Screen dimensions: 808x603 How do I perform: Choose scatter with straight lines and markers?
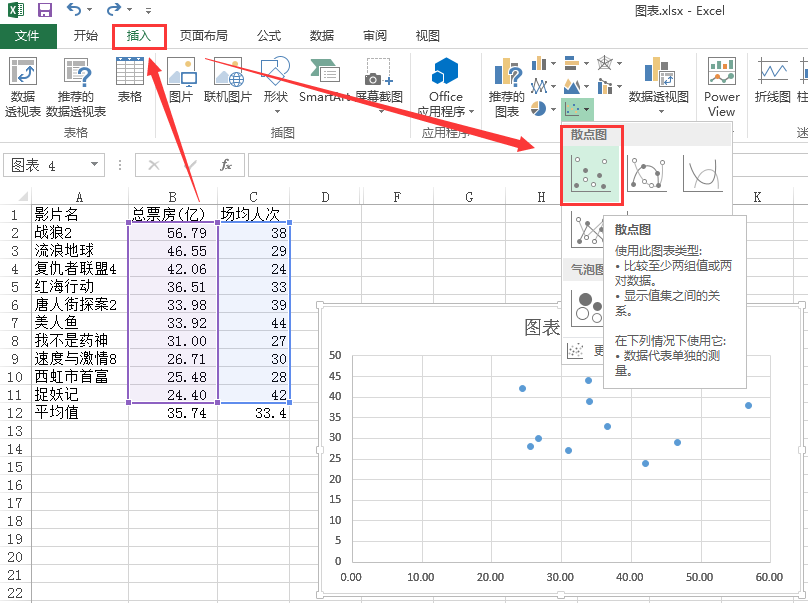click(587, 230)
